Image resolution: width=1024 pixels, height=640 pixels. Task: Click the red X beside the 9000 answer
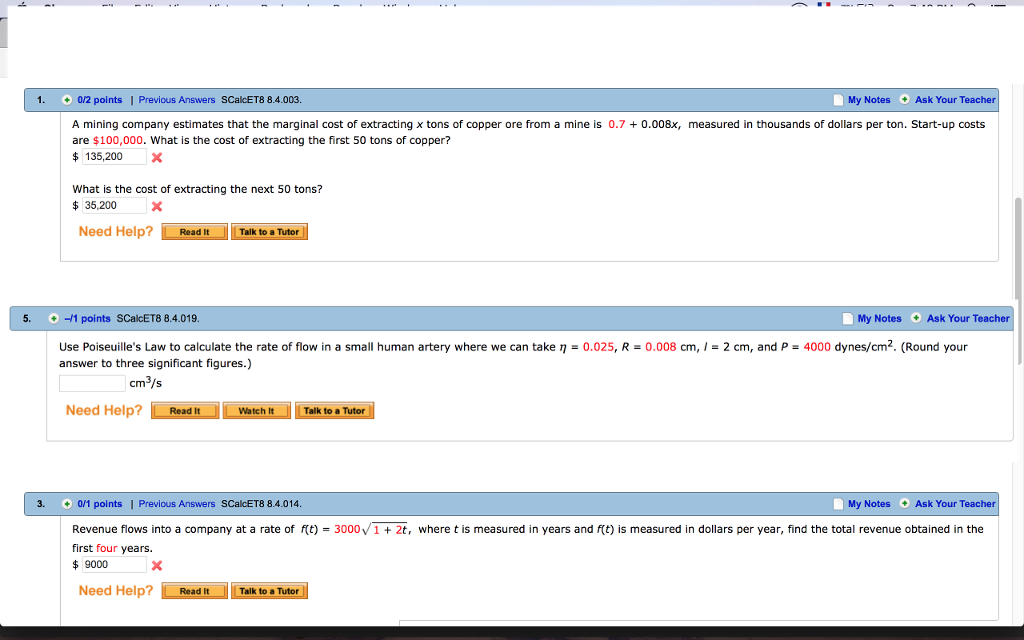(x=156, y=564)
